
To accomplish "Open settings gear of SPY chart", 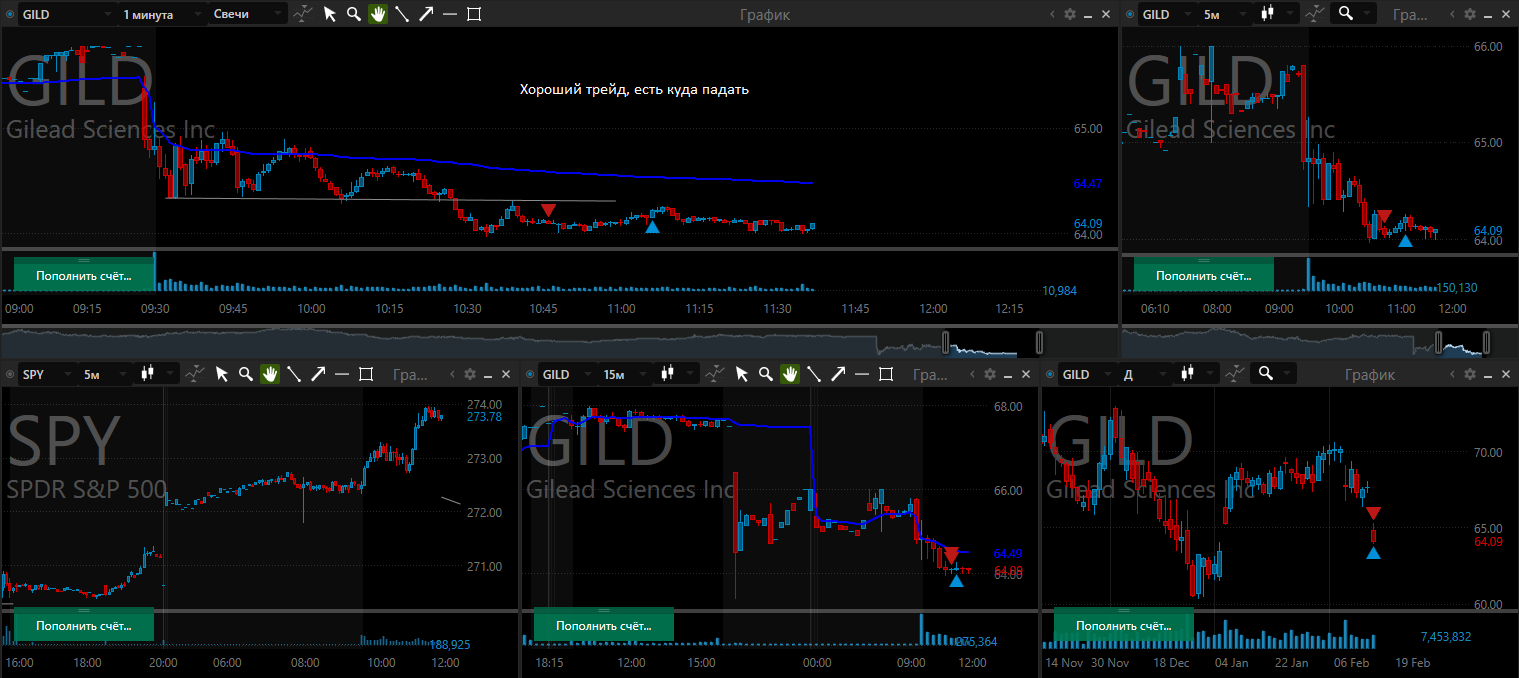I will (470, 374).
